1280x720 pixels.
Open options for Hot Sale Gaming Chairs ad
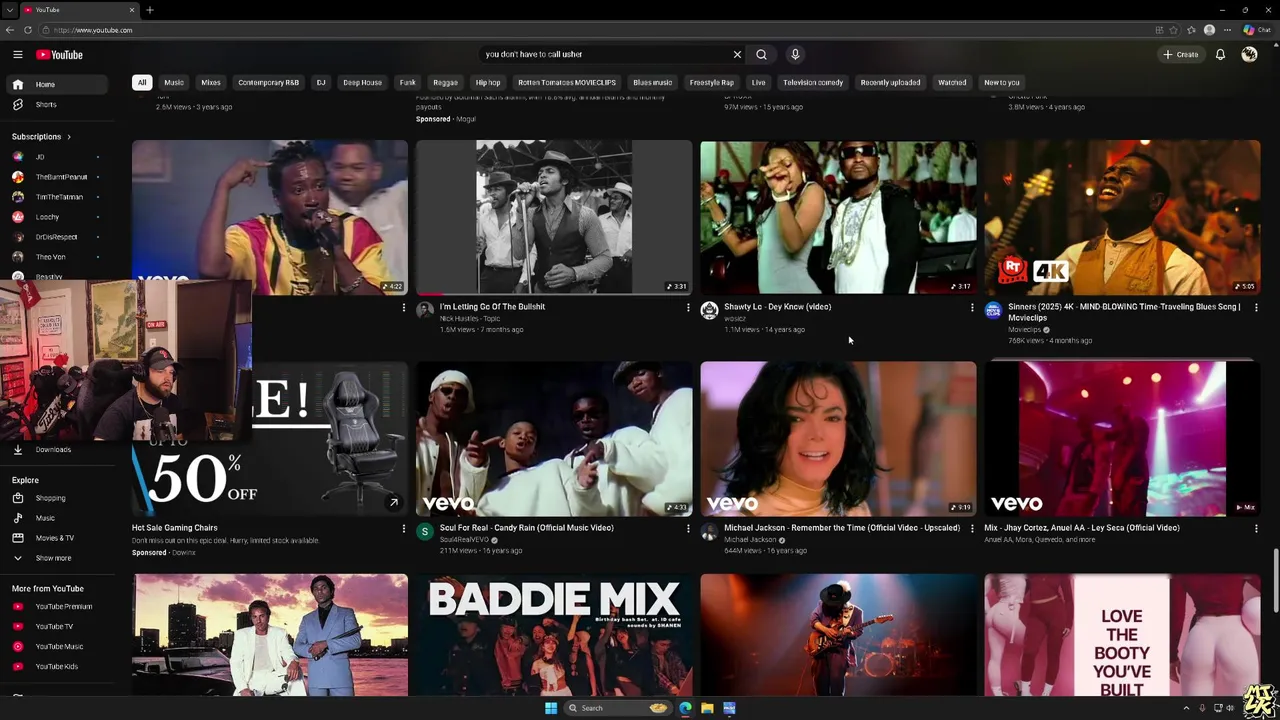(x=404, y=529)
